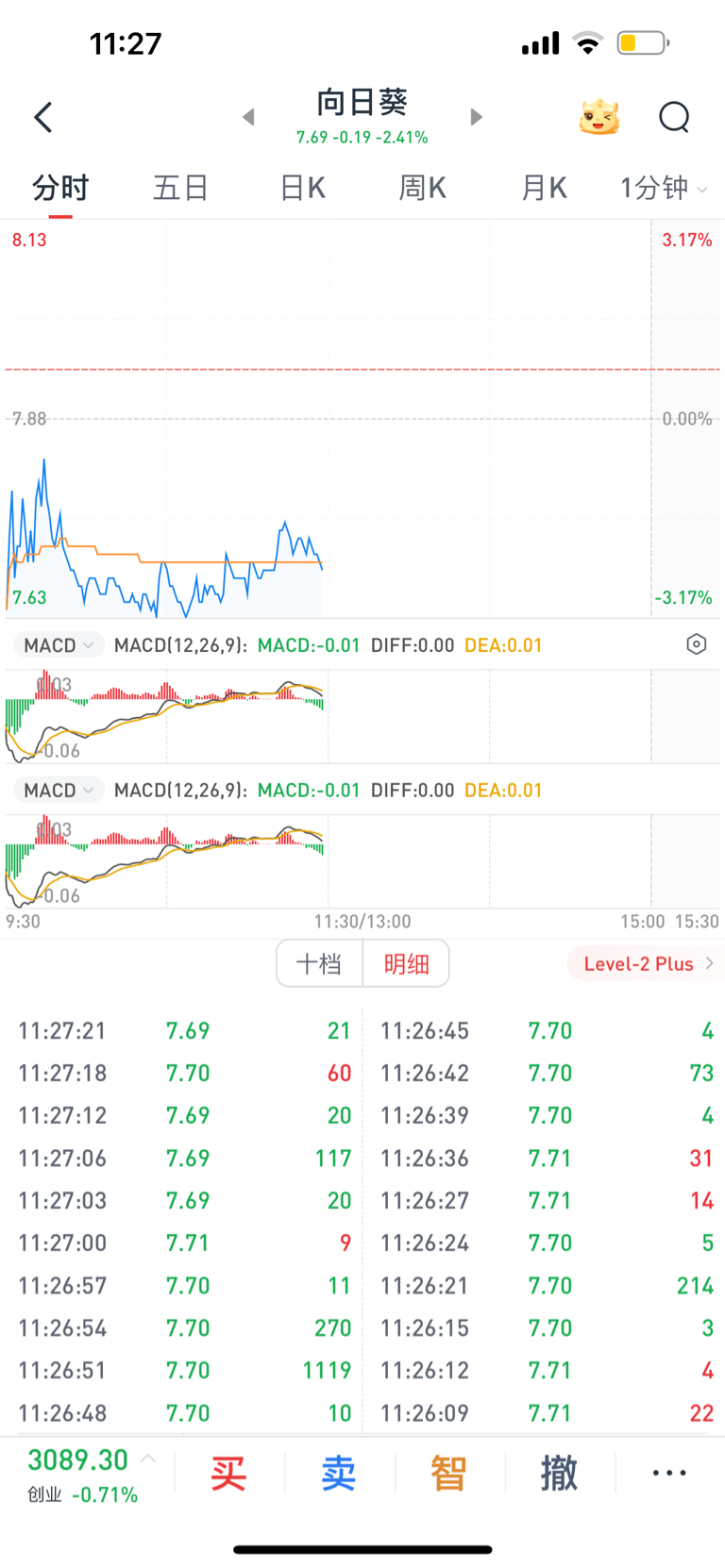Tap the back arrow icon
Screen dimensions: 725x1568
[43, 118]
